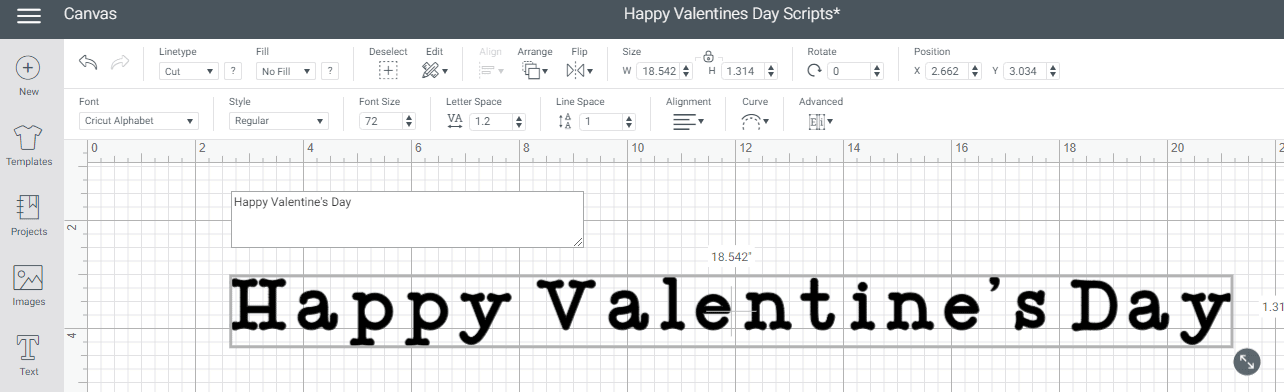1284x392 pixels.
Task: Open the Advanced ungroup options
Action: click(820, 121)
